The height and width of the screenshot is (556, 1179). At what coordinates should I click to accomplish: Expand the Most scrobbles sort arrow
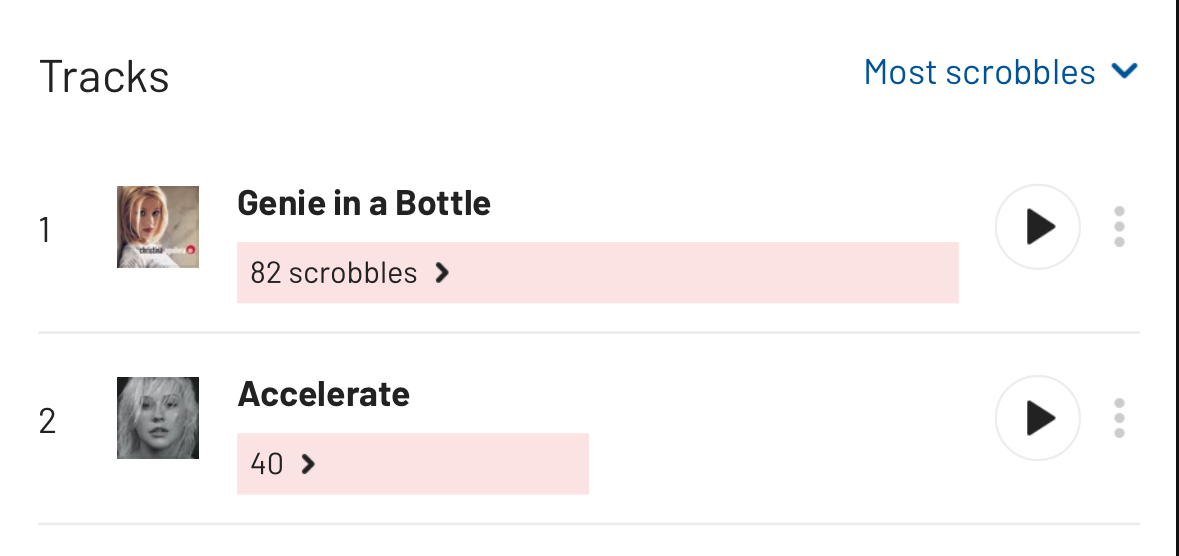1125,71
